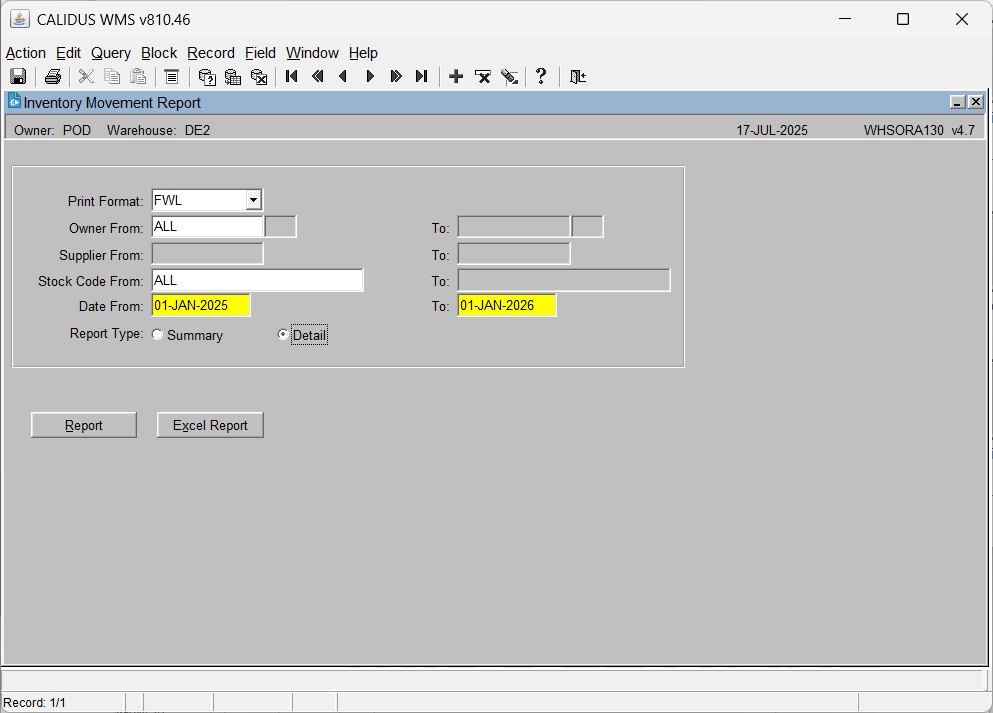Jump to first record arrow icon
Image resolution: width=993 pixels, height=713 pixels.
(291, 77)
